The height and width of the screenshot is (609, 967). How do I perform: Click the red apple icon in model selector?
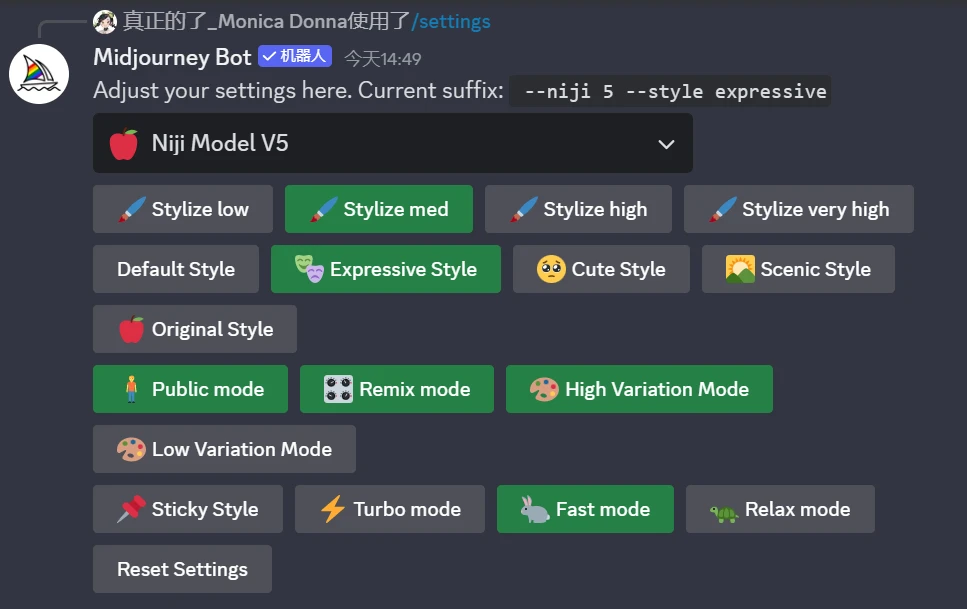click(x=123, y=144)
